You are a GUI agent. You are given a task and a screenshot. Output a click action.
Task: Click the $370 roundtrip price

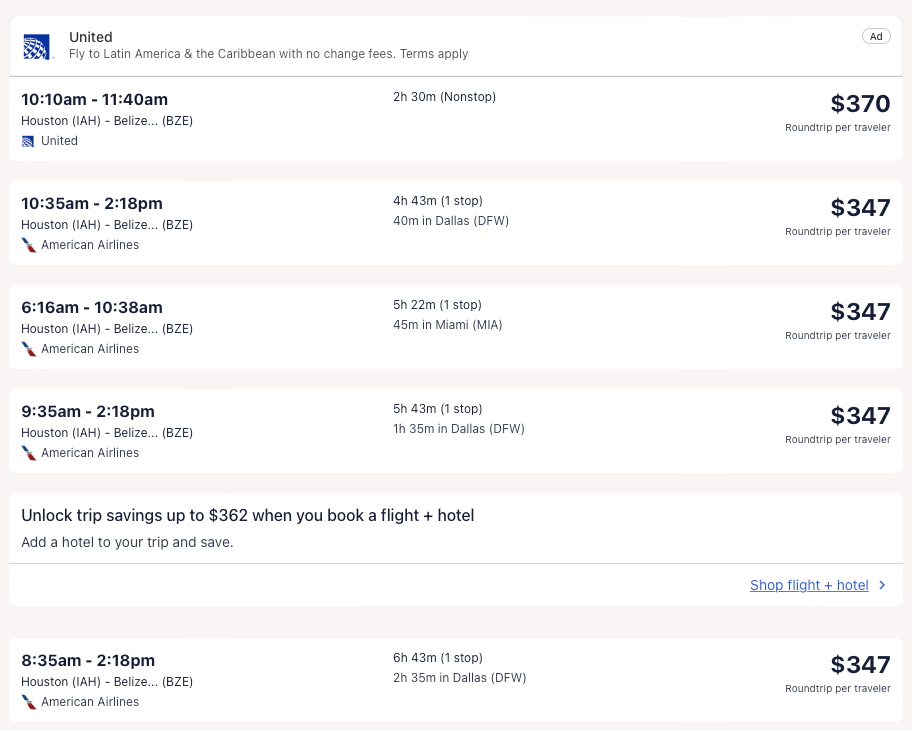pos(859,103)
